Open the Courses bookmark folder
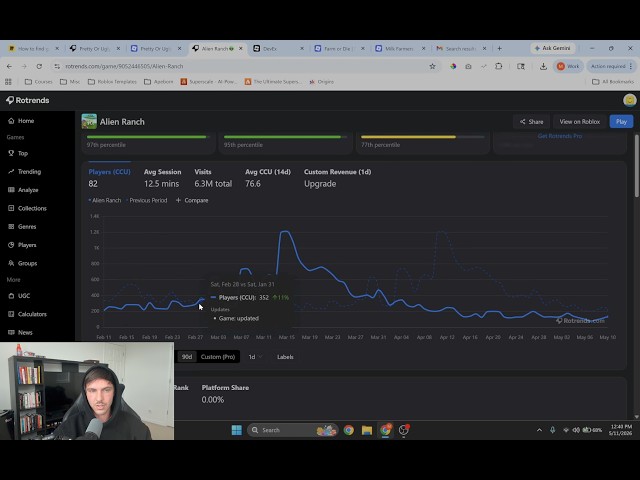The width and height of the screenshot is (640, 480). 39,82
